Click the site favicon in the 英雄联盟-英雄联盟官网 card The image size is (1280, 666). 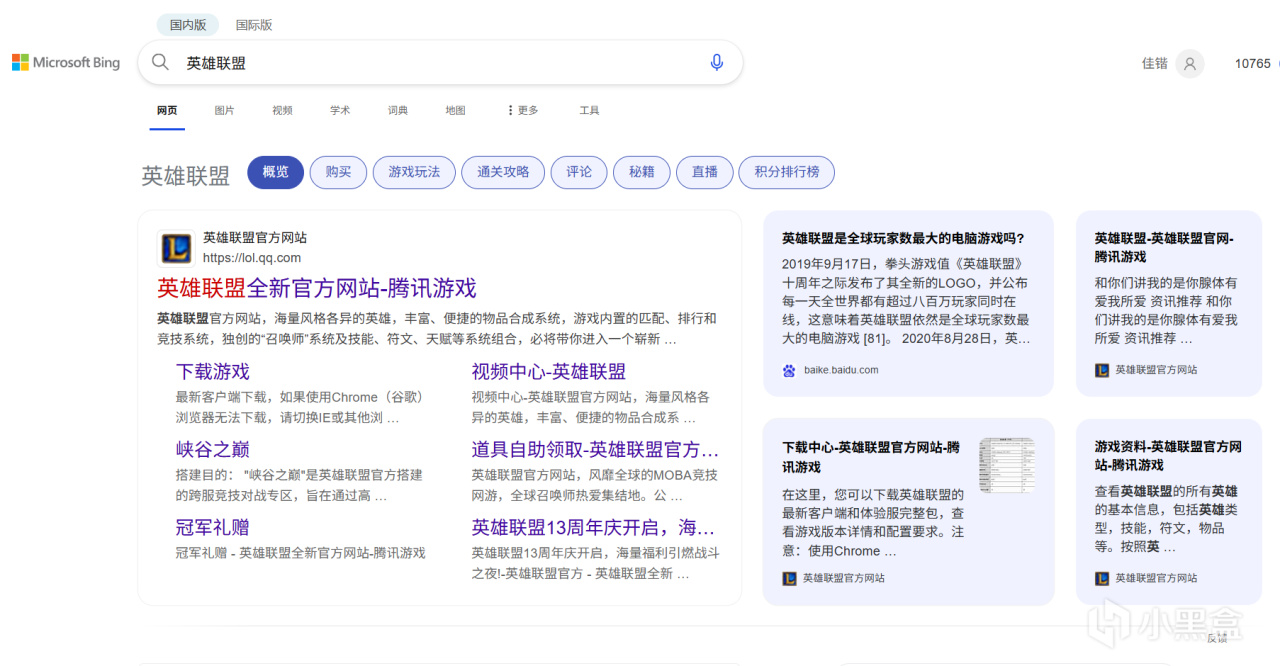(x=1102, y=370)
